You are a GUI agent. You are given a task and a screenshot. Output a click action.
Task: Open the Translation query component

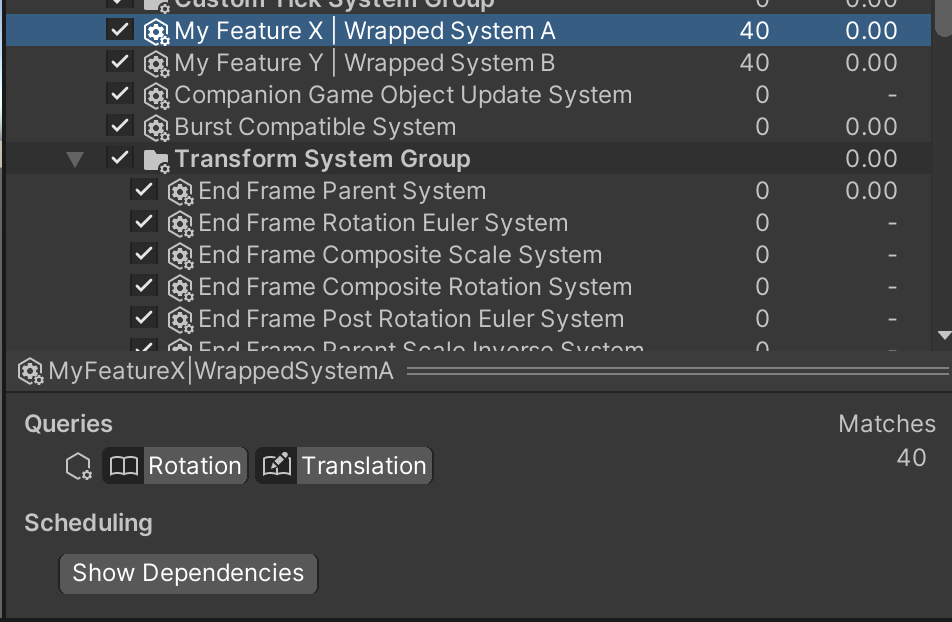pos(364,465)
